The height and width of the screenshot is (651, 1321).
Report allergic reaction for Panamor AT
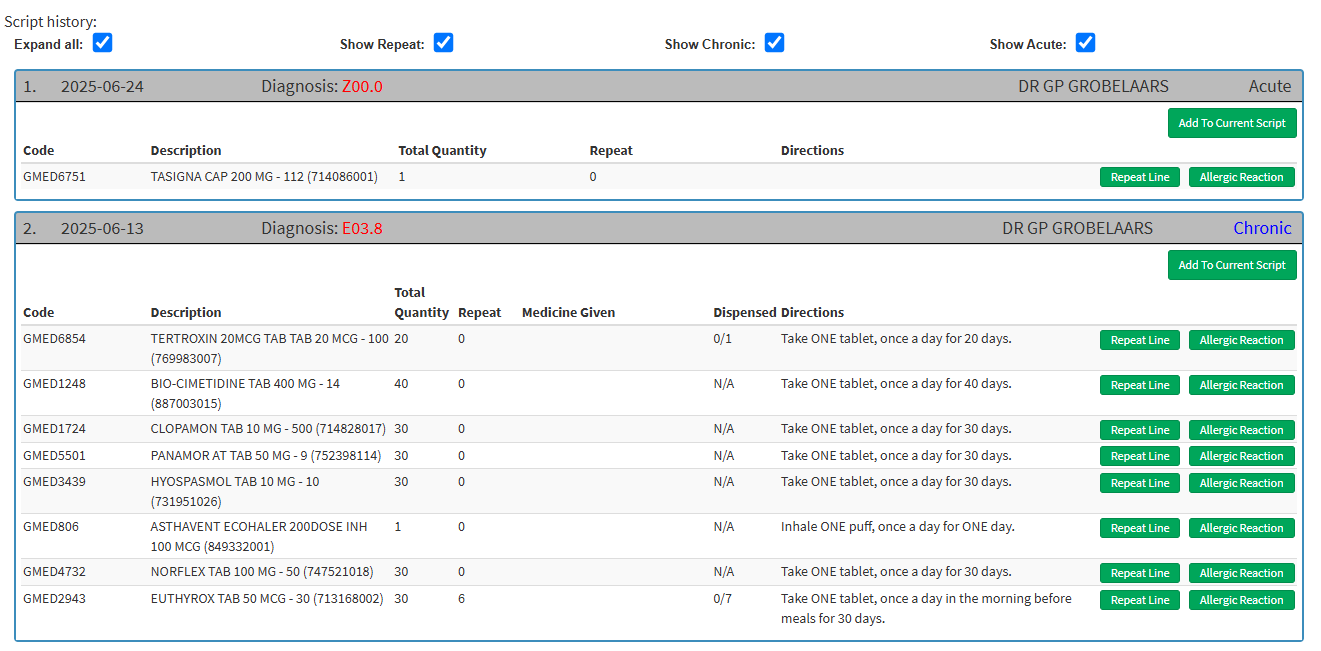tap(1241, 456)
